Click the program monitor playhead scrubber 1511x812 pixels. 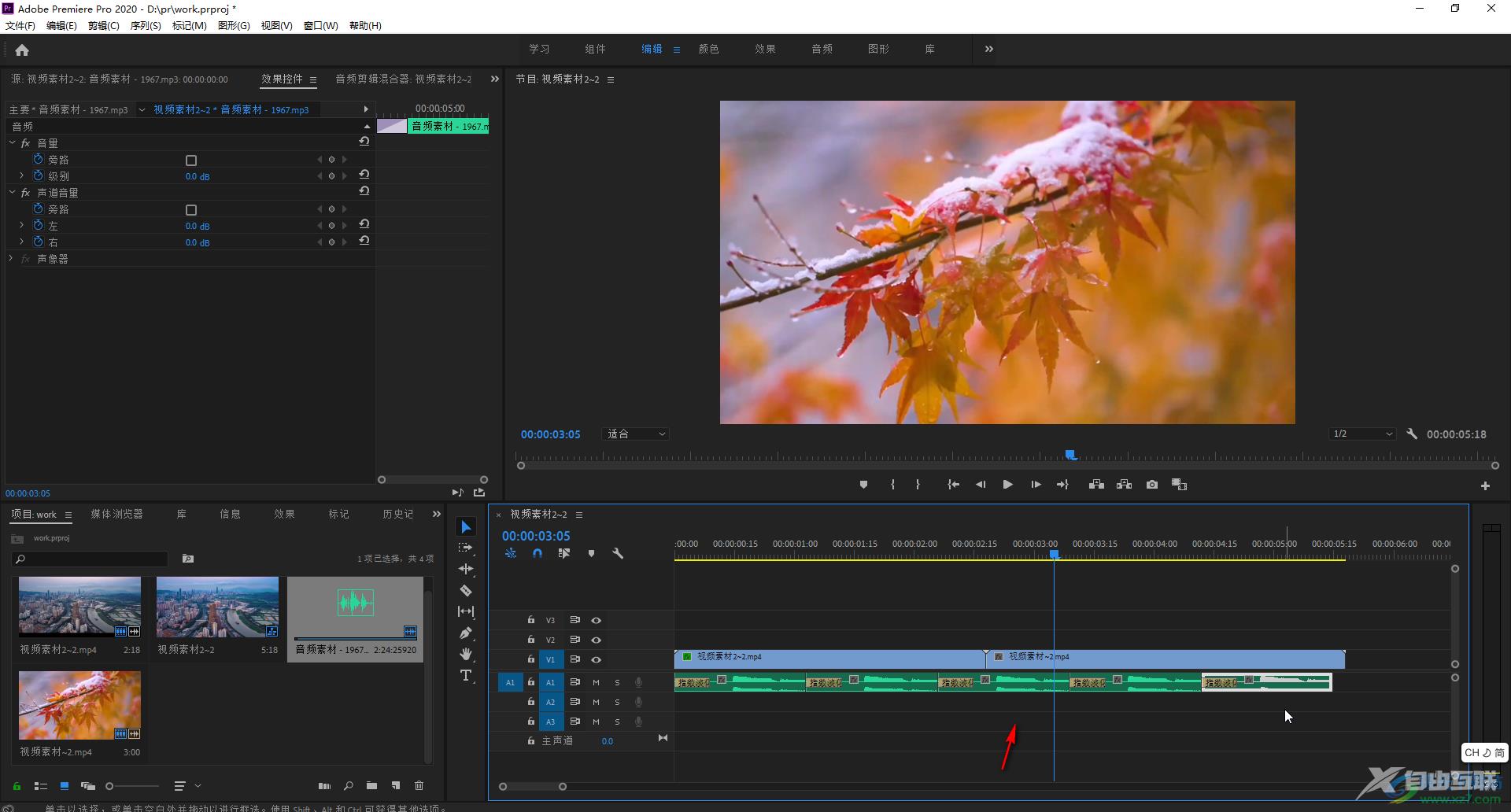[1070, 455]
